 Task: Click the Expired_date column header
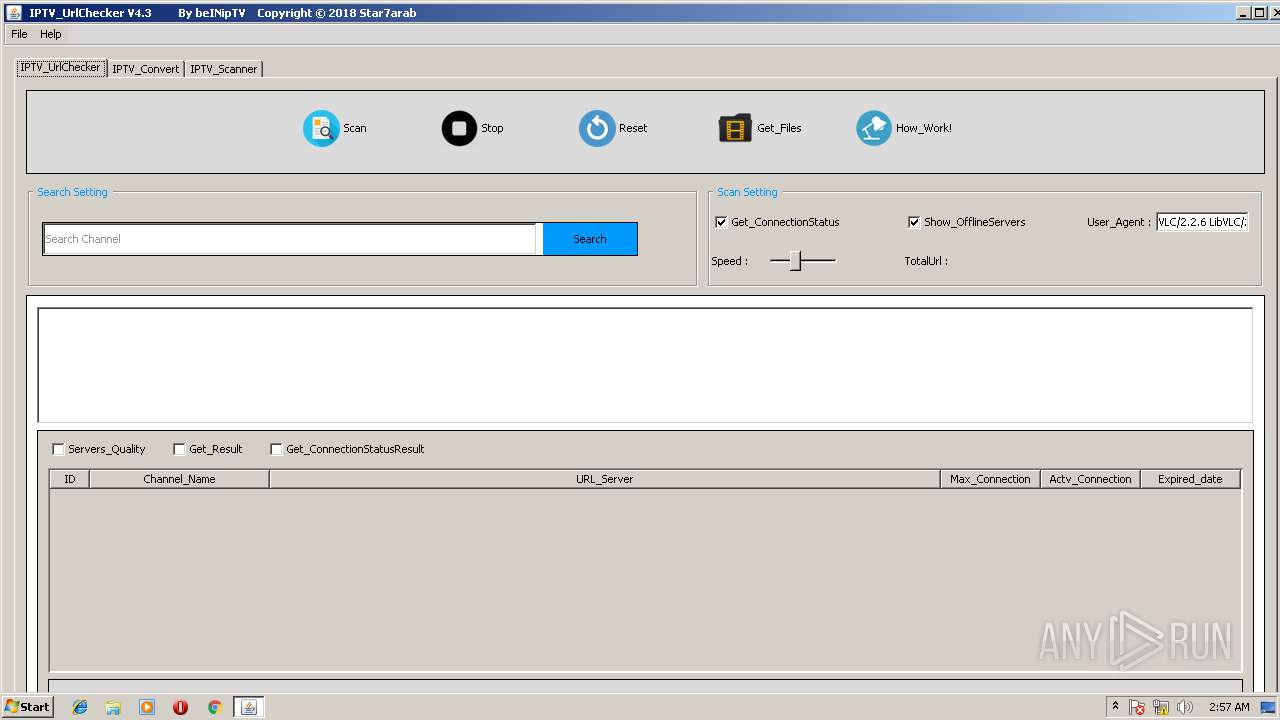tap(1190, 479)
